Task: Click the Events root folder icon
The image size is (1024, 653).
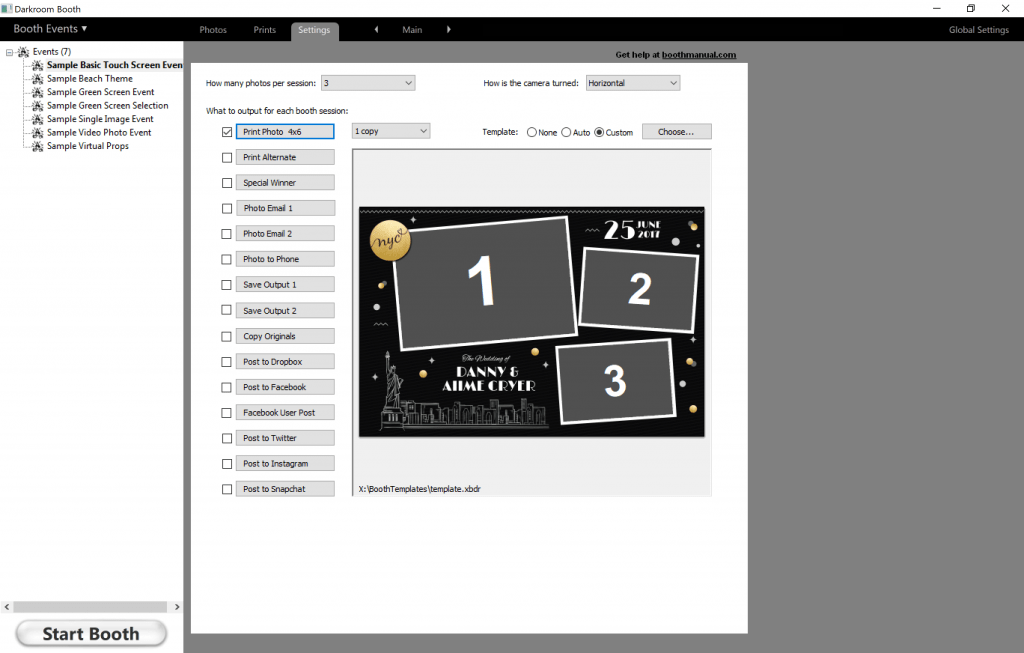Action: (24, 52)
